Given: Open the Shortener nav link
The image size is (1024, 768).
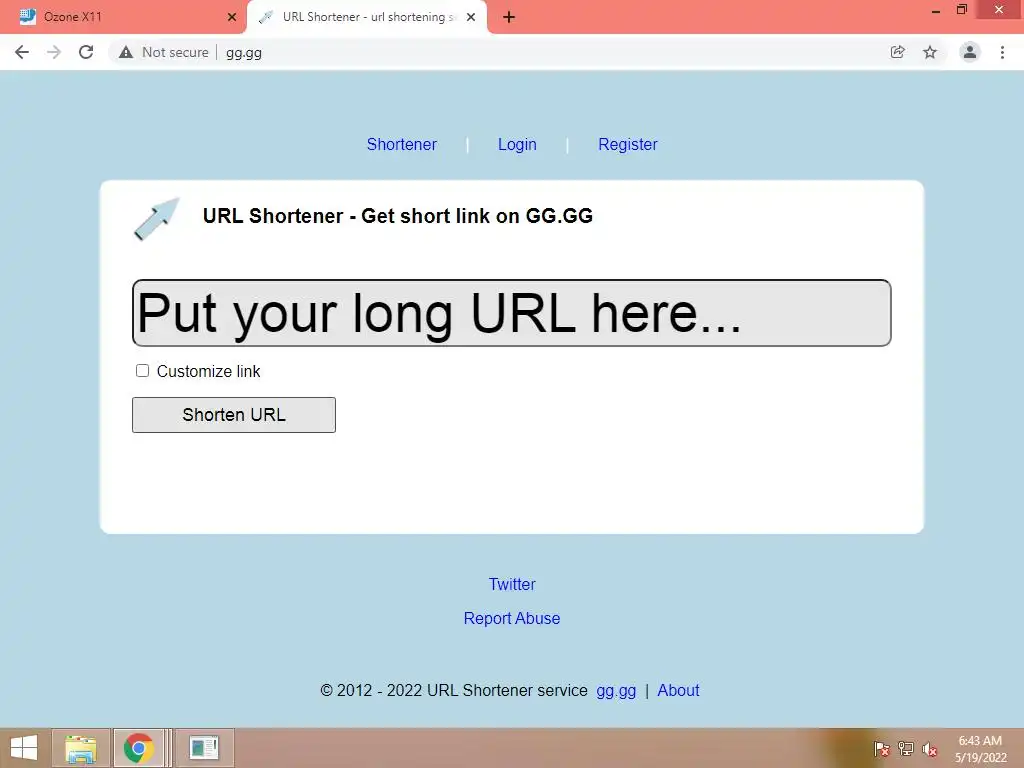Looking at the screenshot, I should (x=402, y=144).
